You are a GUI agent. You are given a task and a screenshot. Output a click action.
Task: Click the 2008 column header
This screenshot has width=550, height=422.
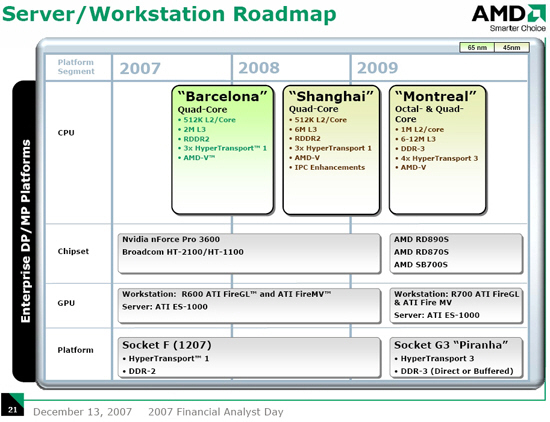point(259,68)
